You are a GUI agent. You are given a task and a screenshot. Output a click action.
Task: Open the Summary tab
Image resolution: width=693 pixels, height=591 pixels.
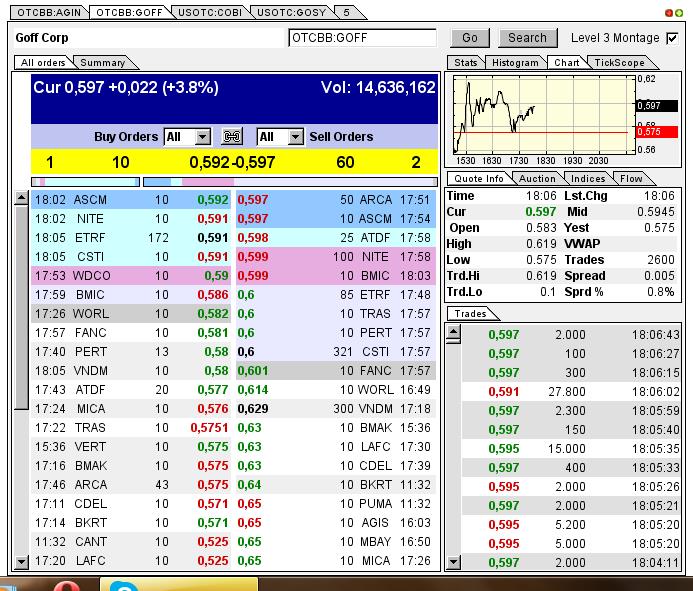[x=103, y=63]
